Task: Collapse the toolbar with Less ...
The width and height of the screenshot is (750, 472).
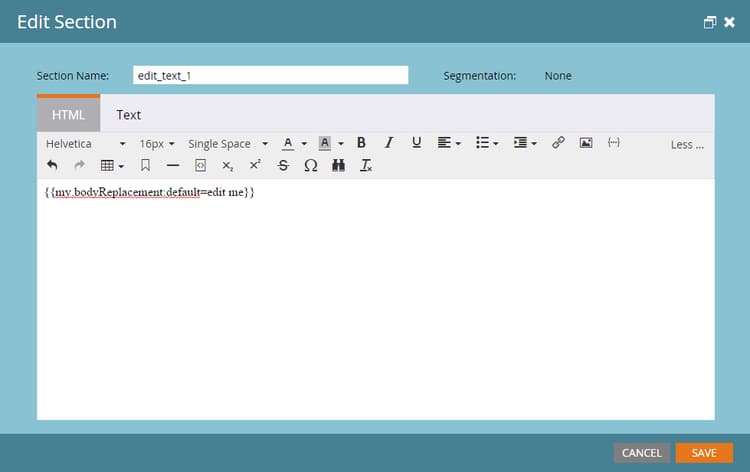Action: 687,144
